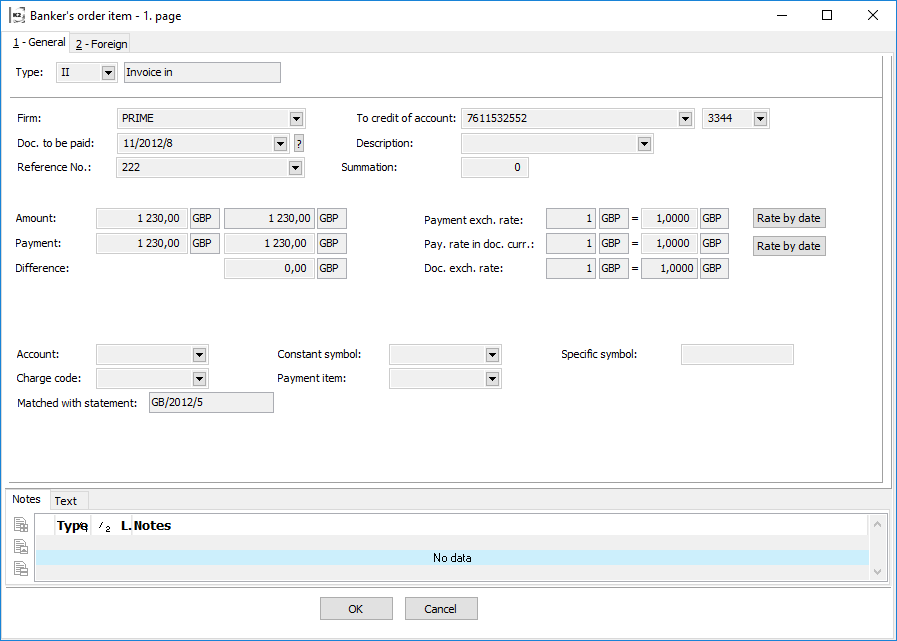Expand the Firm dropdown showing PRIME
The width and height of the screenshot is (897, 641).
point(296,118)
